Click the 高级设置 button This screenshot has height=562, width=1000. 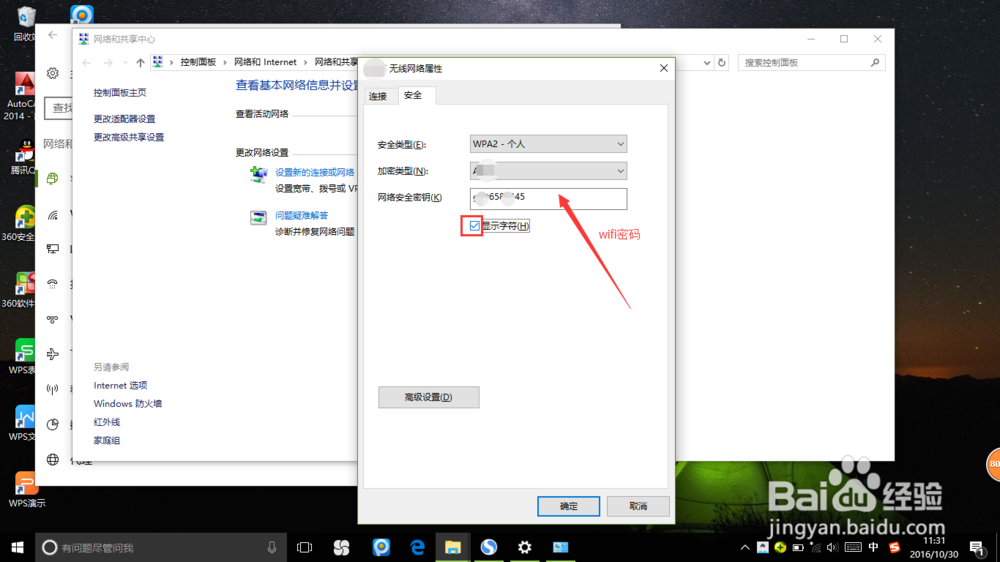pyautogui.click(x=429, y=397)
